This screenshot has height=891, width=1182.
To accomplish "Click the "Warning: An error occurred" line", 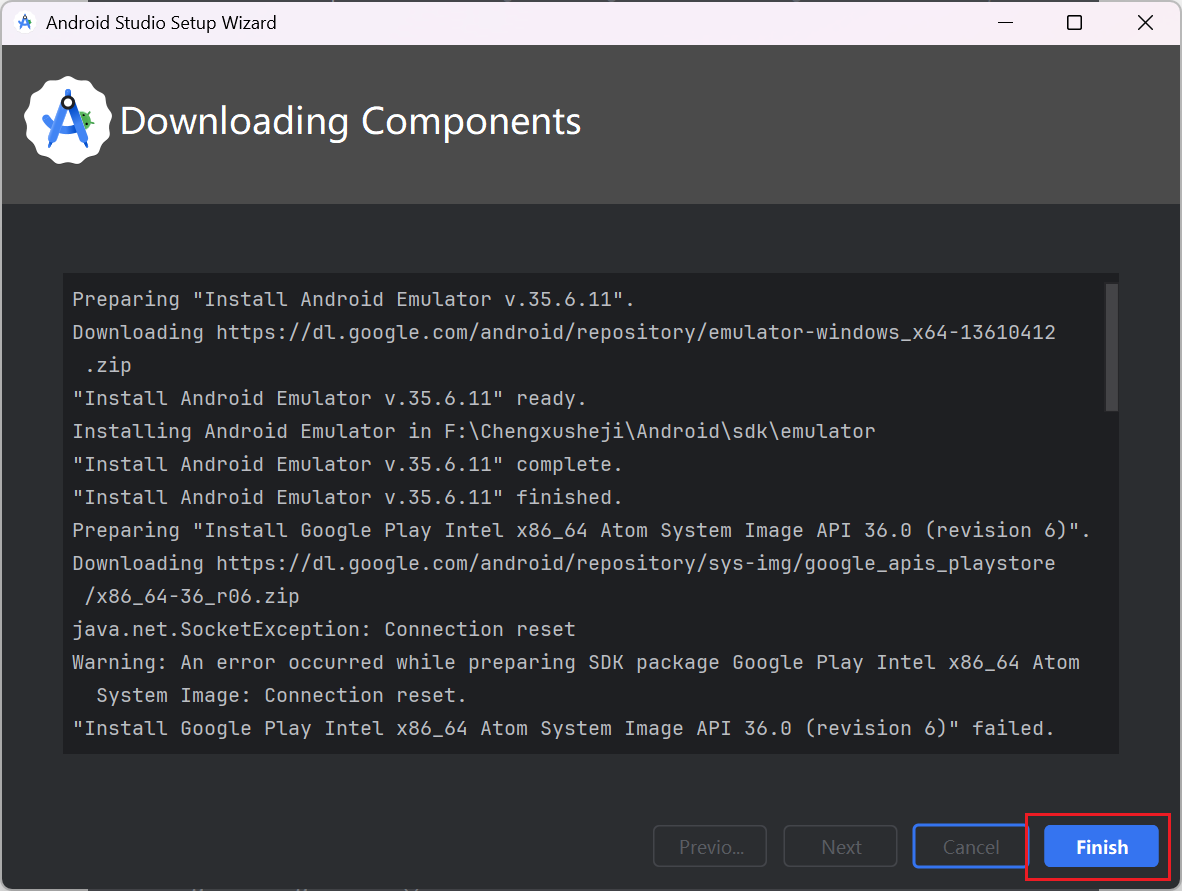I will [576, 663].
